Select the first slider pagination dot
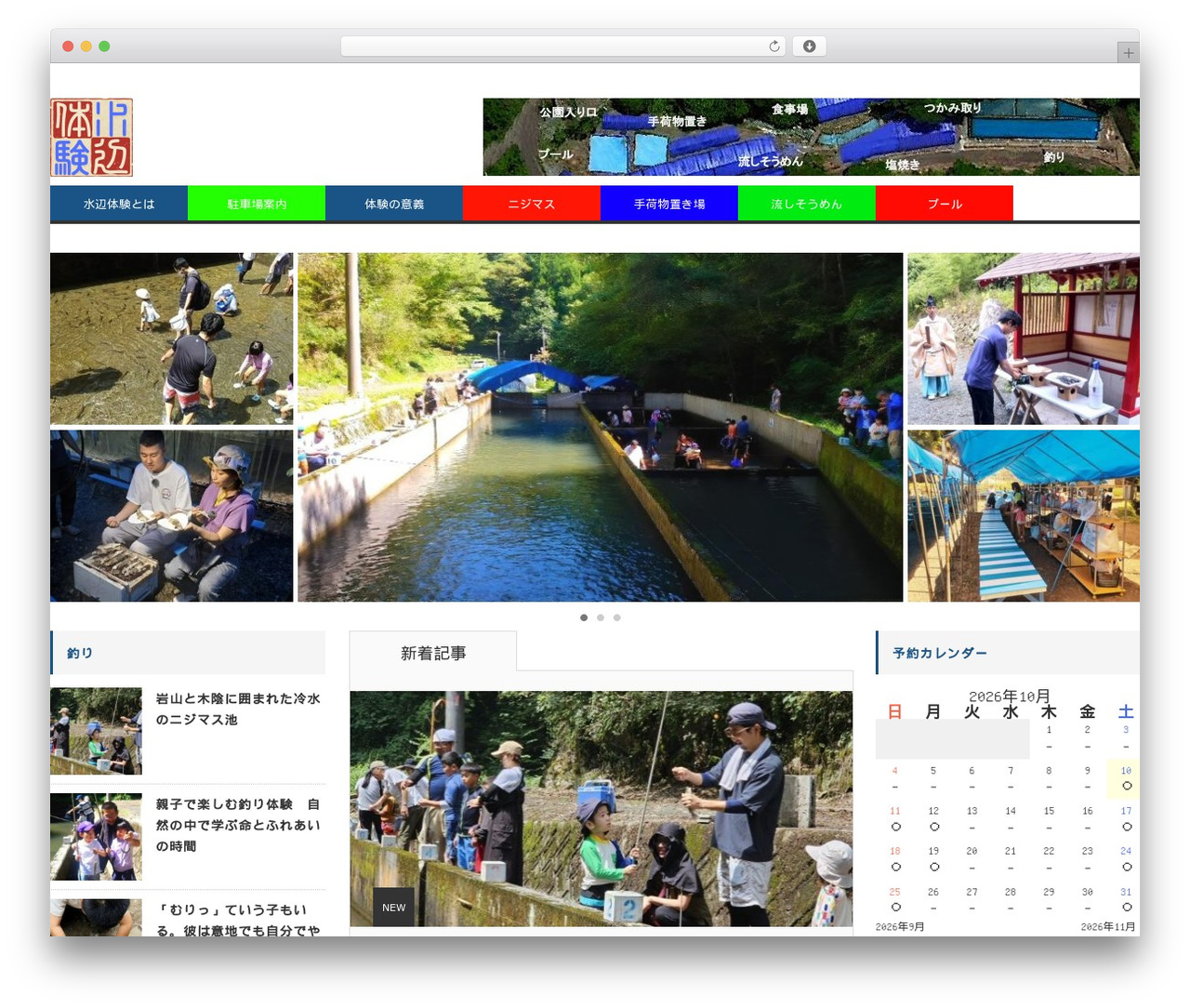The height and width of the screenshot is (1008, 1190). pos(584,617)
